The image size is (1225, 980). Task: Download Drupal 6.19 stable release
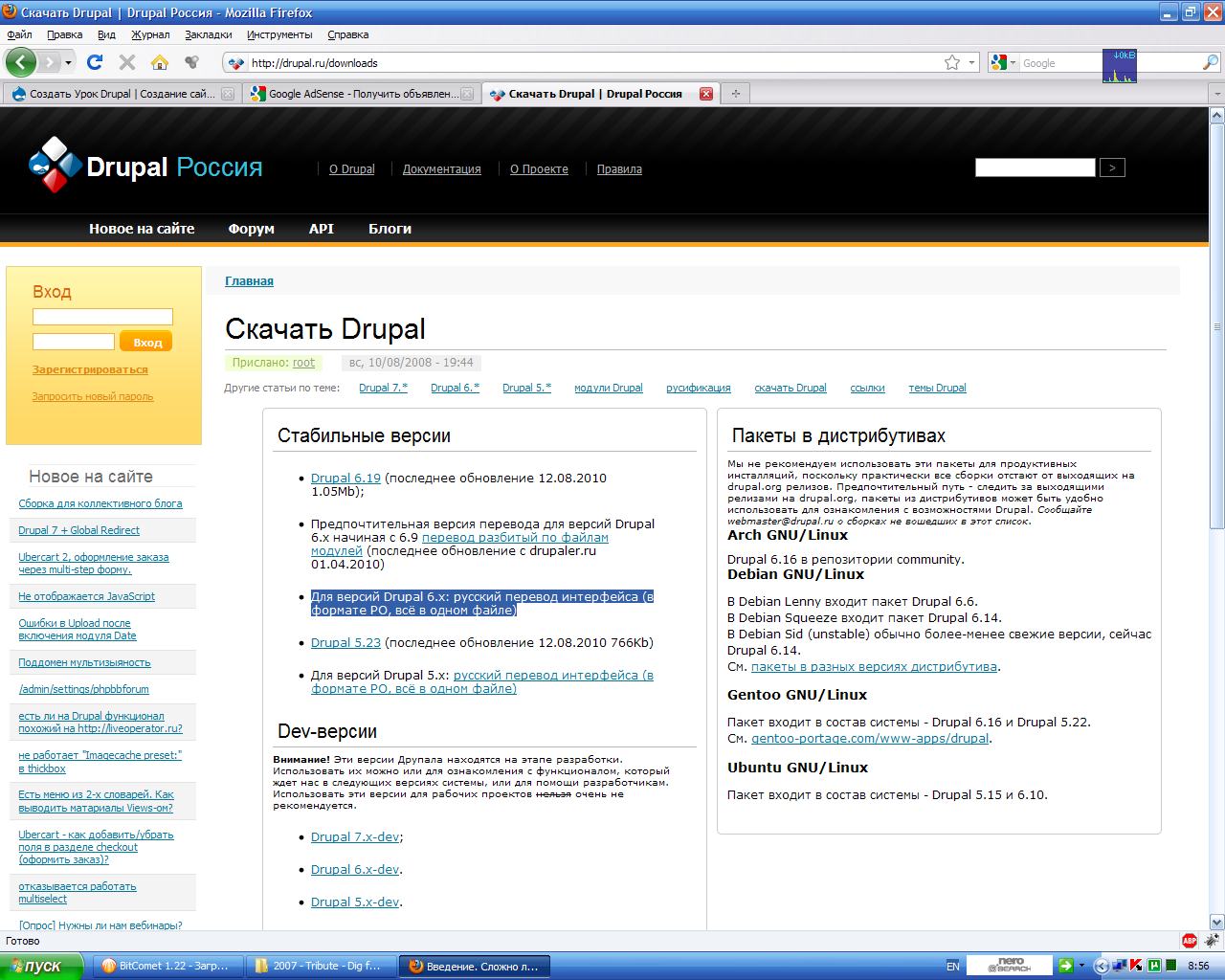click(x=345, y=478)
